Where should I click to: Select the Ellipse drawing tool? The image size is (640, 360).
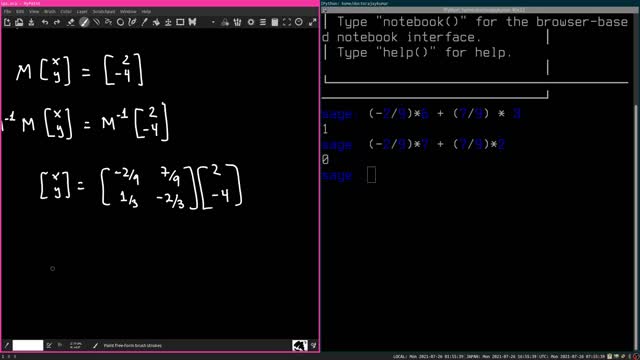pos(120,22)
